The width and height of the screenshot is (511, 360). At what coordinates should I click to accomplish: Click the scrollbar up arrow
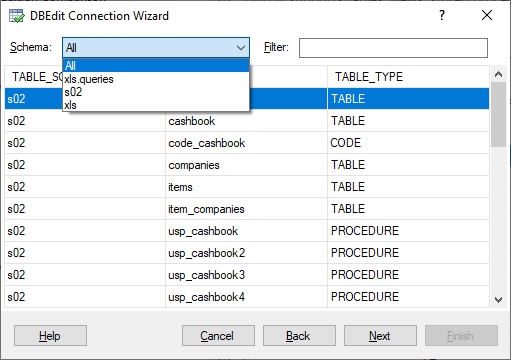[x=498, y=74]
